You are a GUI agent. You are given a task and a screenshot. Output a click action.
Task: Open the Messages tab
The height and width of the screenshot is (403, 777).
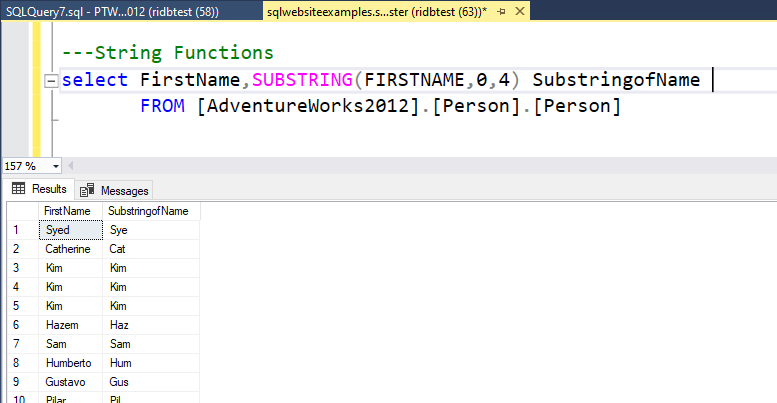pyautogui.click(x=115, y=191)
